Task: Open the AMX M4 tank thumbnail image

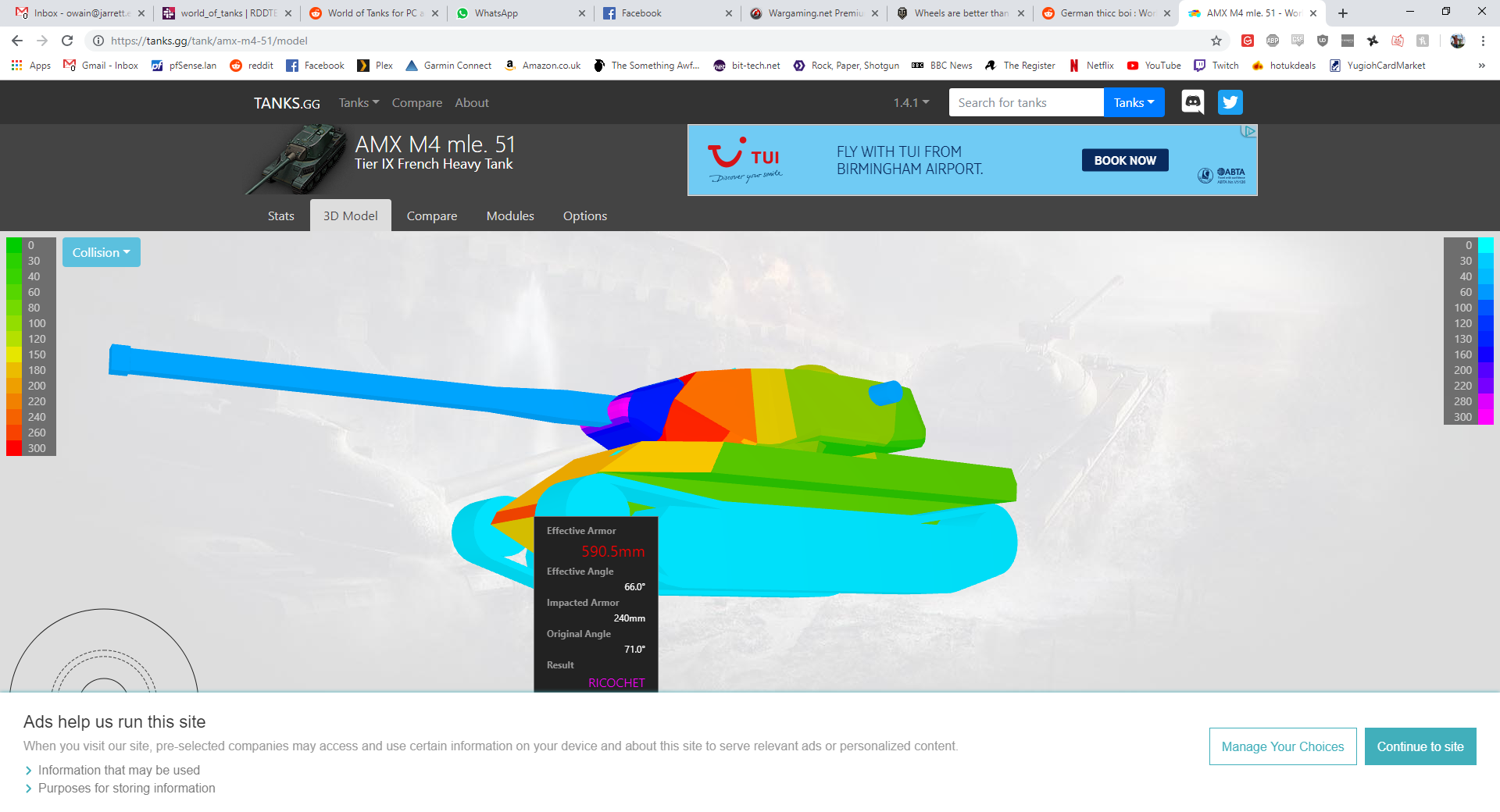Action: (x=295, y=159)
